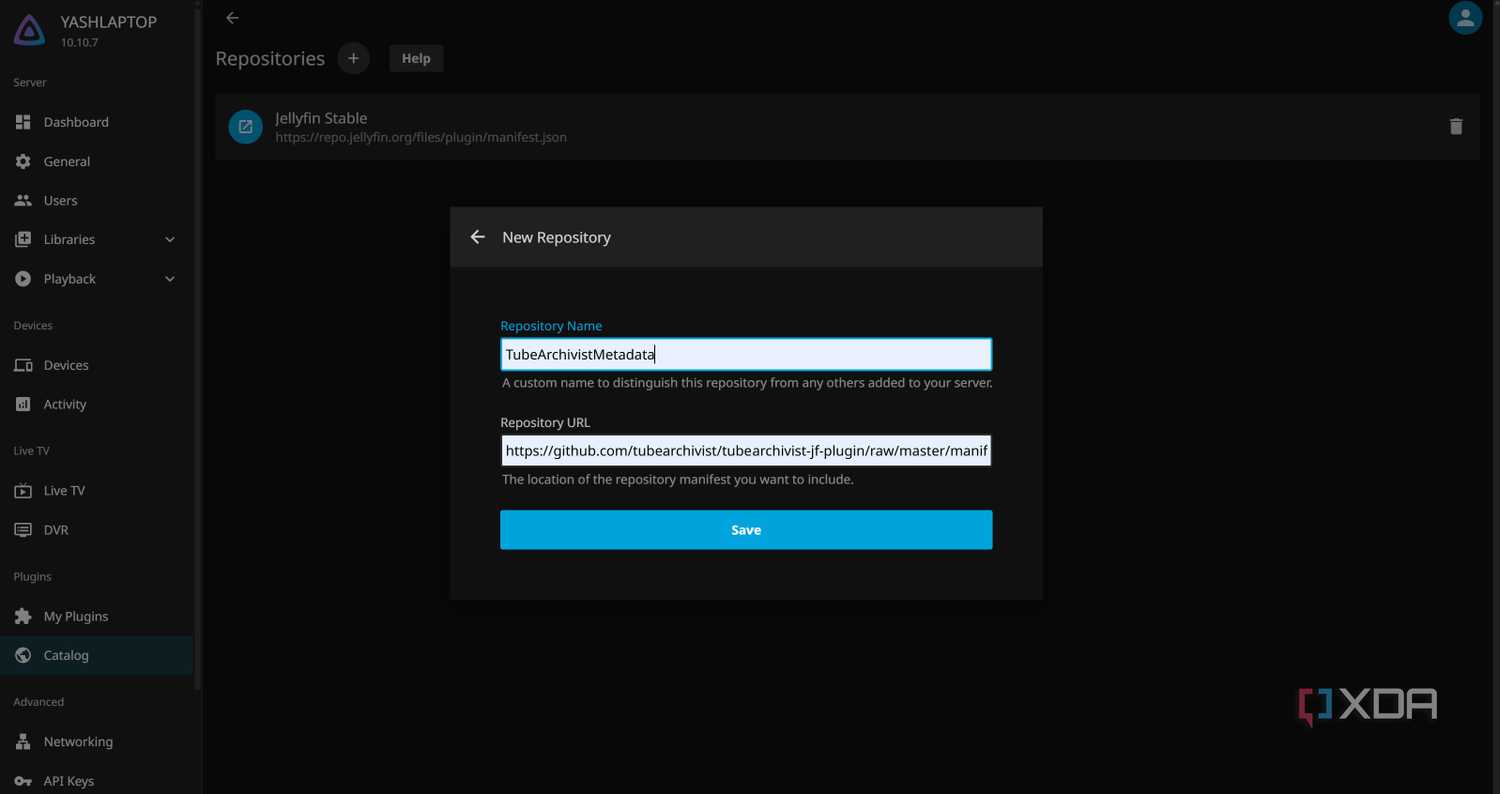Click the Jellyfin logo icon

click(28, 30)
